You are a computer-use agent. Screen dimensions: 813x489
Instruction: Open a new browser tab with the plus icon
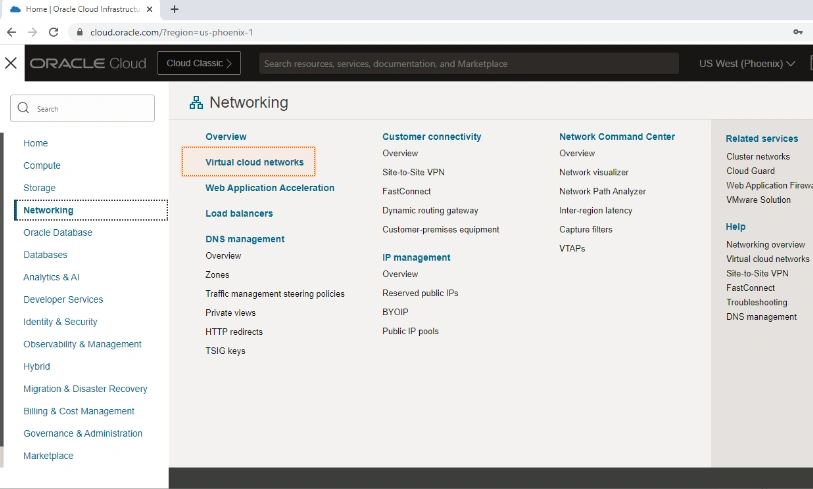[x=174, y=9]
